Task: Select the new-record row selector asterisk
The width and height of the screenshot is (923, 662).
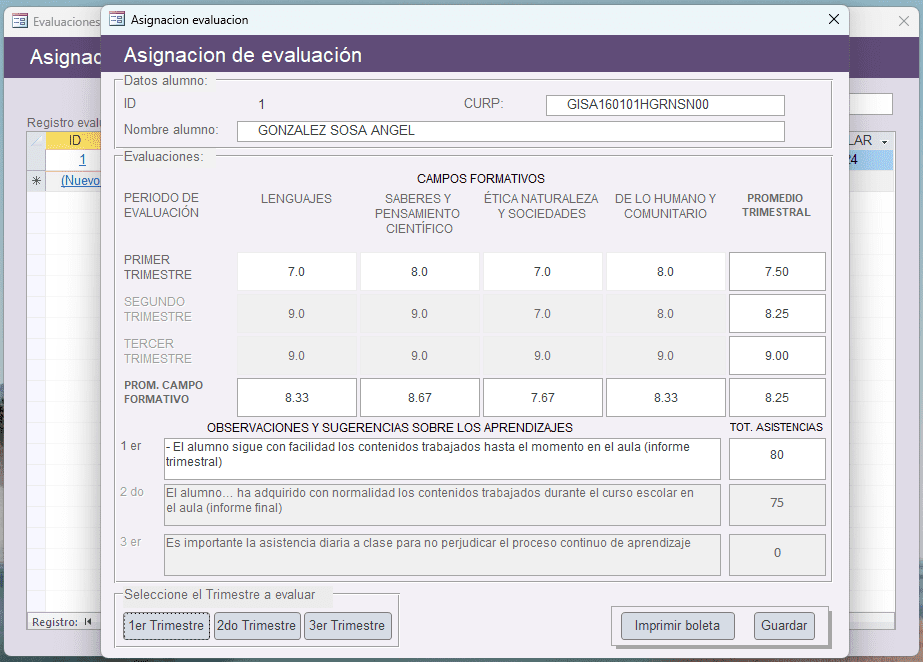Action: pos(36,181)
